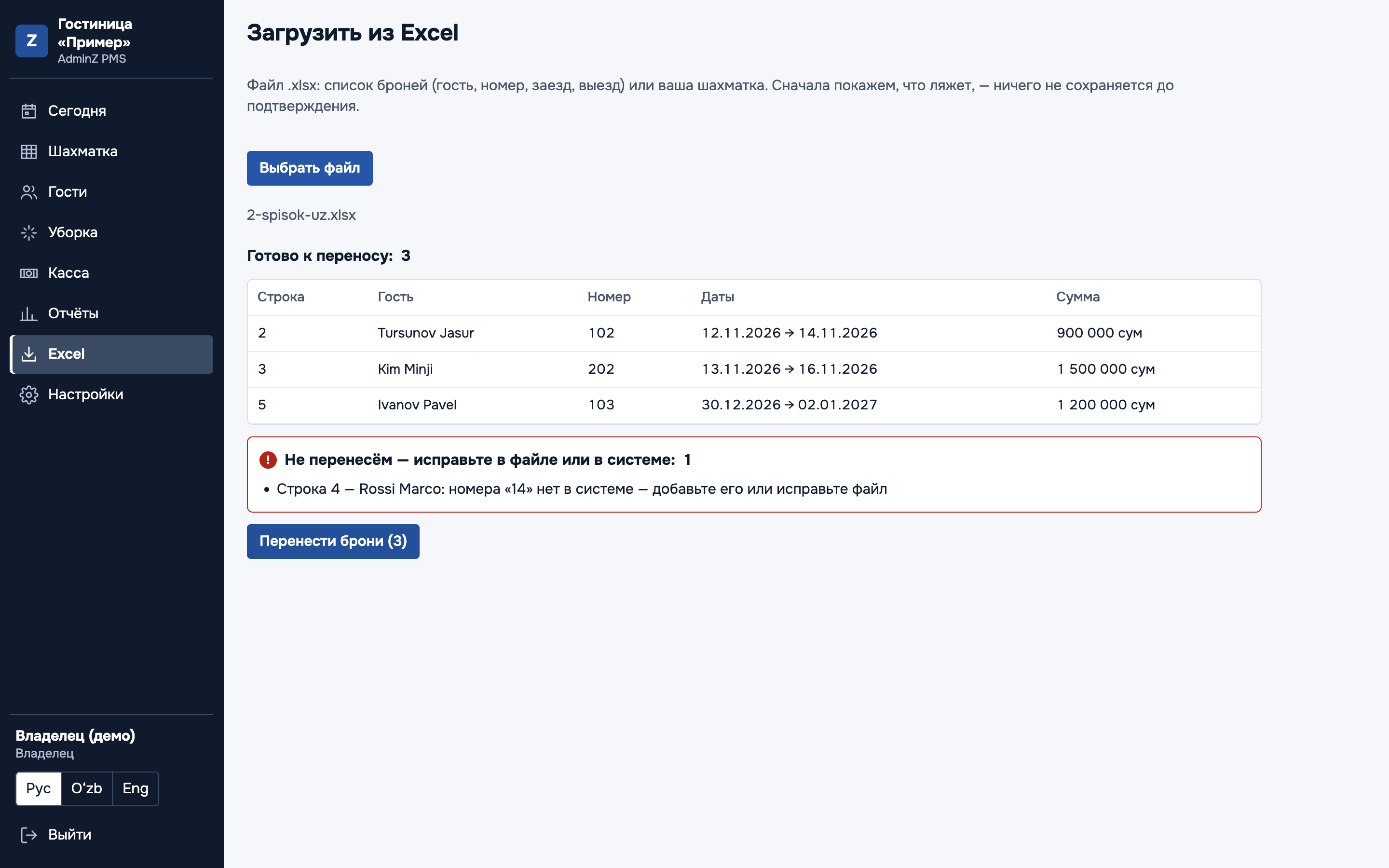Switch language to O'zb
1389x868 pixels.
pos(87,789)
